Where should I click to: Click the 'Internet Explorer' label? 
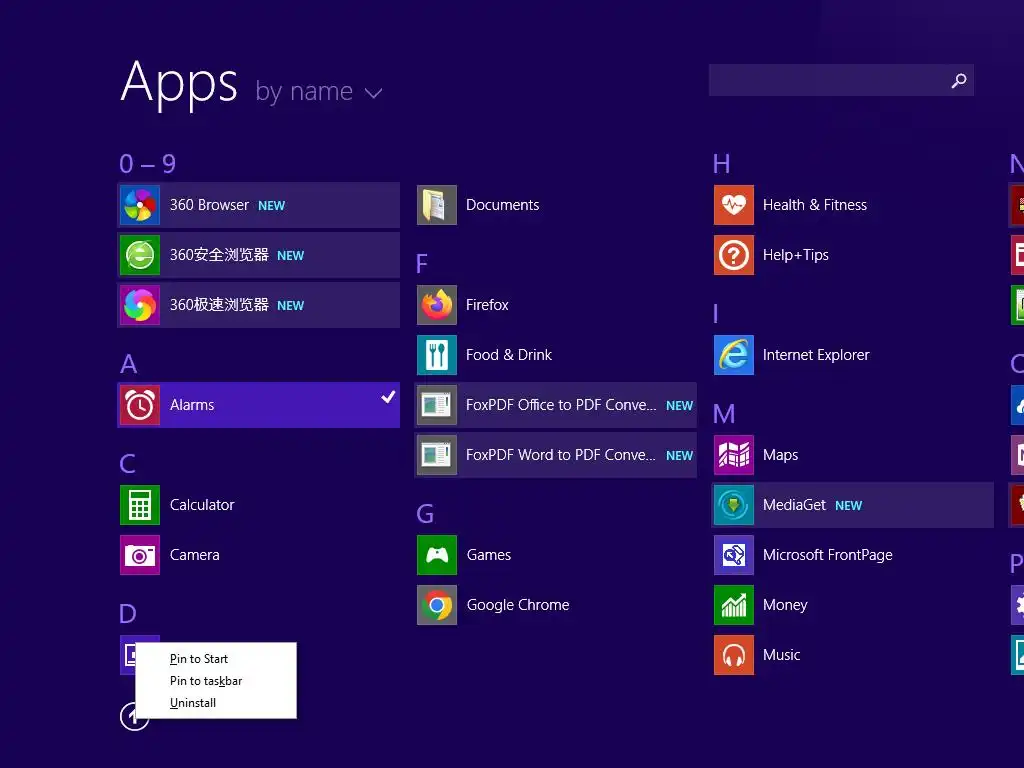pyautogui.click(x=816, y=355)
